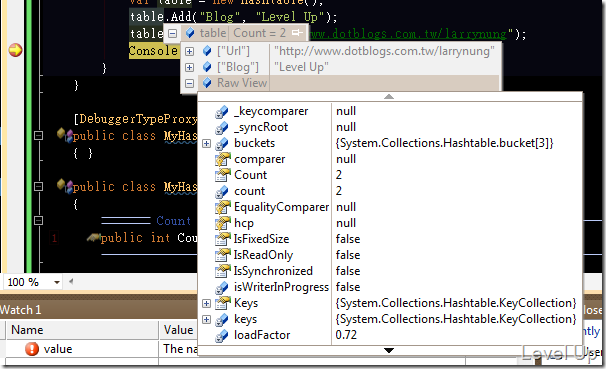Expand the lowercase keys field

[x=206, y=320]
